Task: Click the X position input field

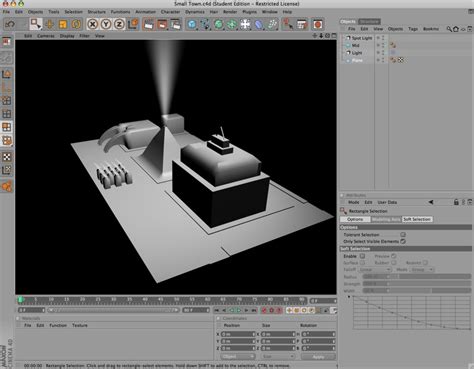Action: pos(238,334)
